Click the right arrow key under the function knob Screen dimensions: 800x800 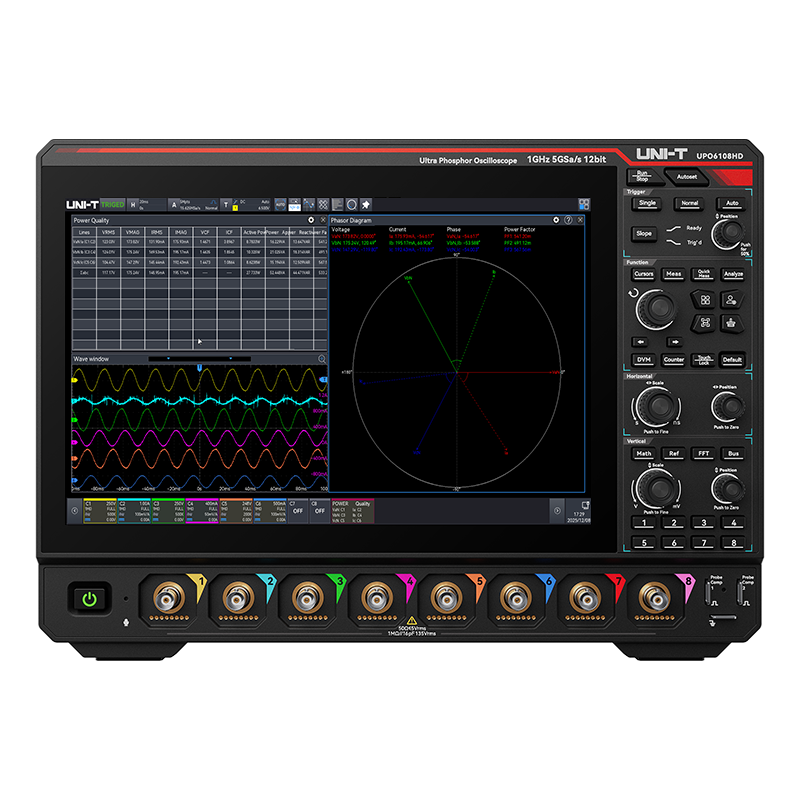tap(674, 342)
